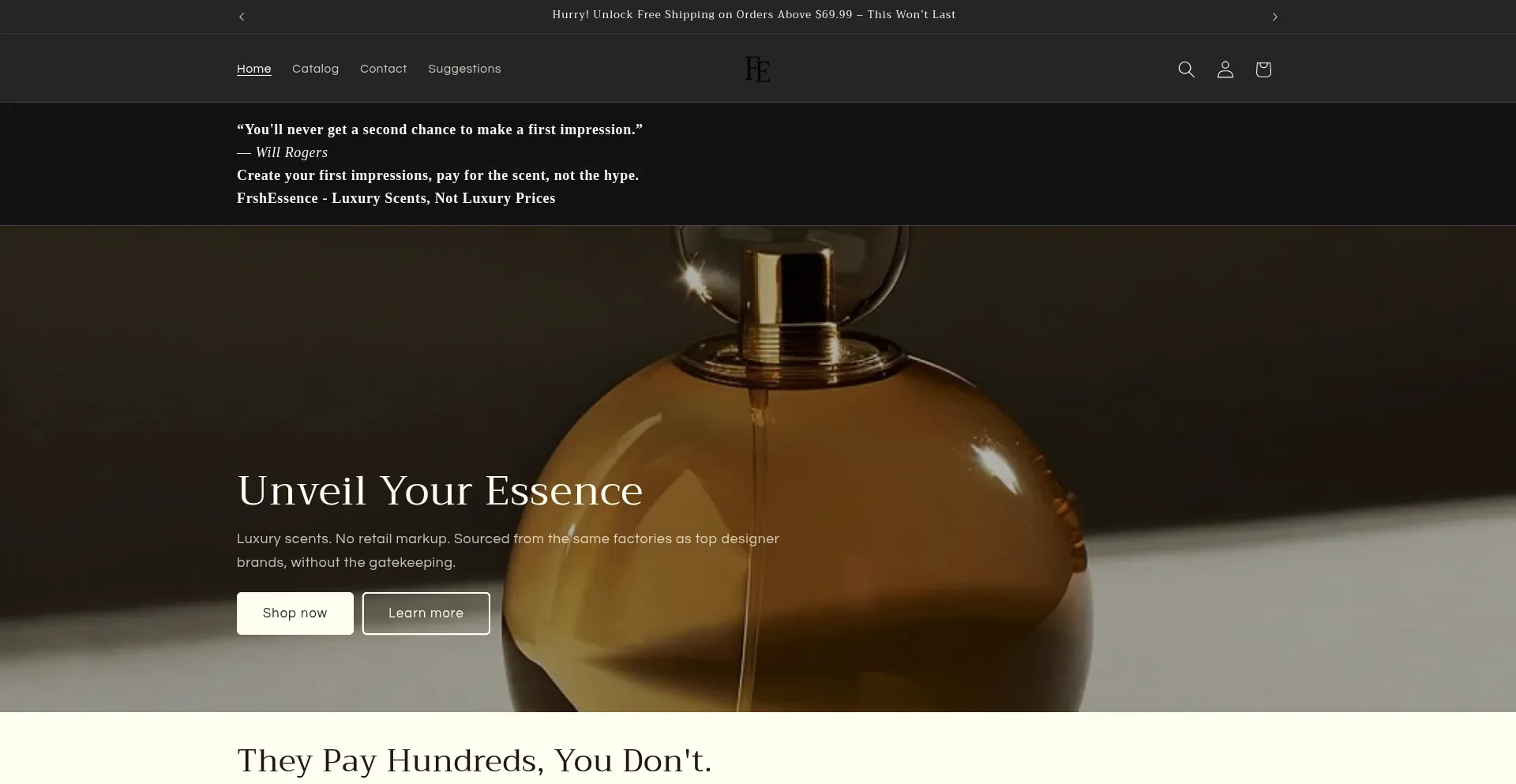
Task: Click the Unveil Your Essence headline
Action: click(x=440, y=491)
